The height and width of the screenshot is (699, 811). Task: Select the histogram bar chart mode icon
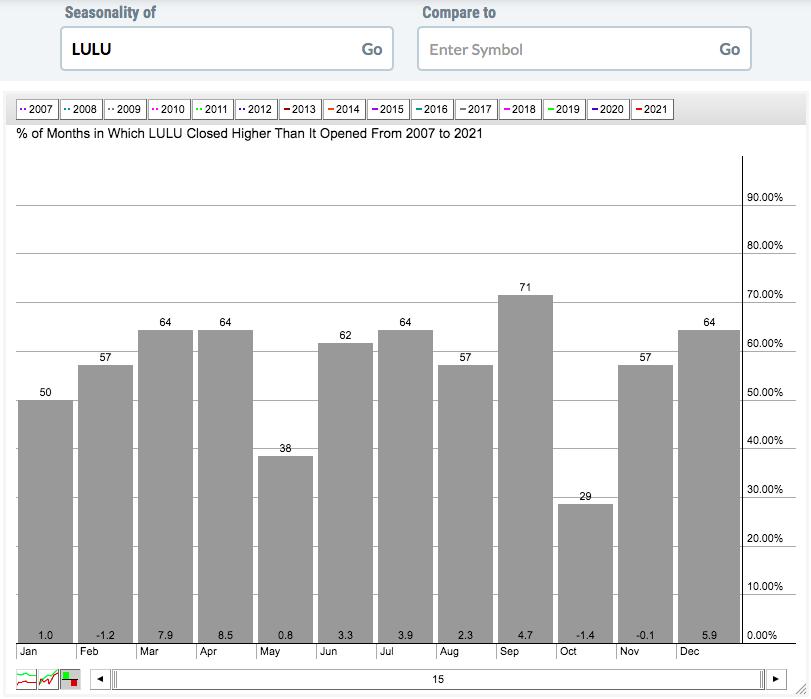tap(70, 680)
